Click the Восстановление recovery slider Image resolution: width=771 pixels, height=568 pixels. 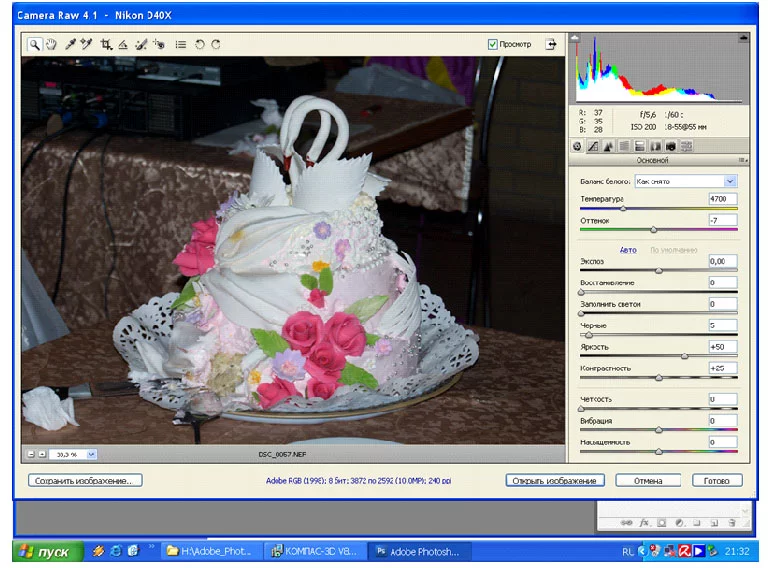(x=658, y=292)
